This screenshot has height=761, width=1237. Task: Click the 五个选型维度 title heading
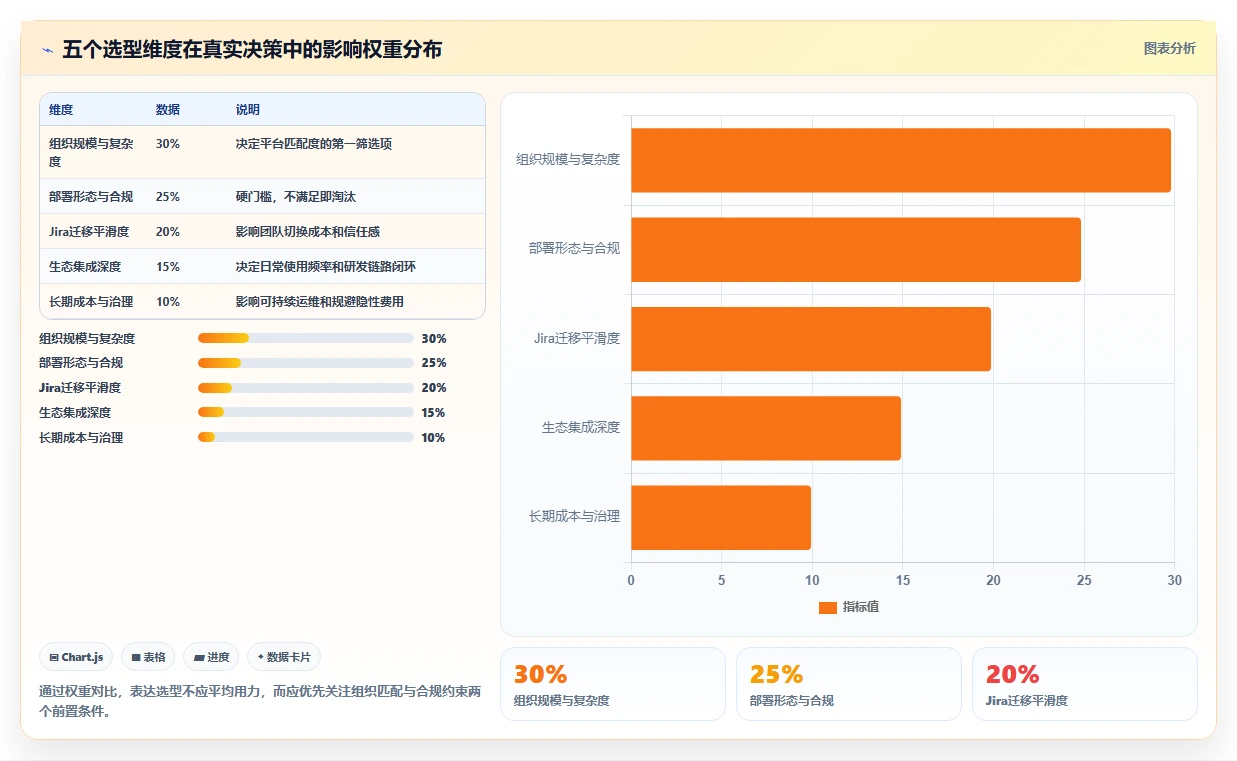click(252, 49)
